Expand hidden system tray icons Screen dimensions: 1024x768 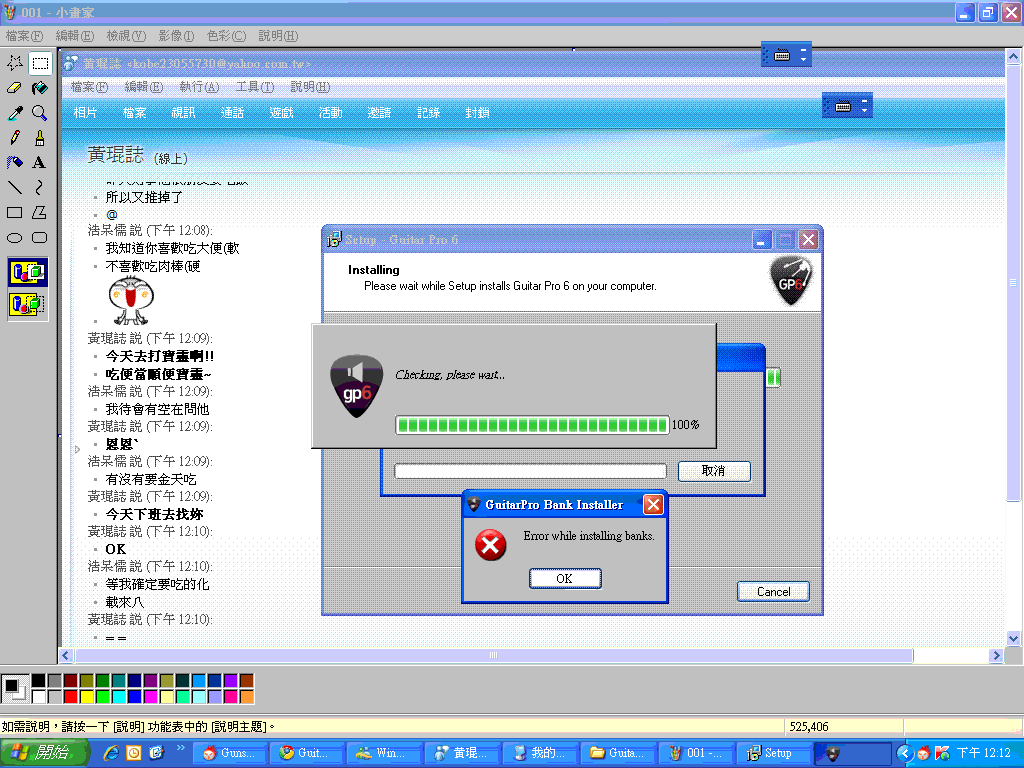tap(904, 753)
